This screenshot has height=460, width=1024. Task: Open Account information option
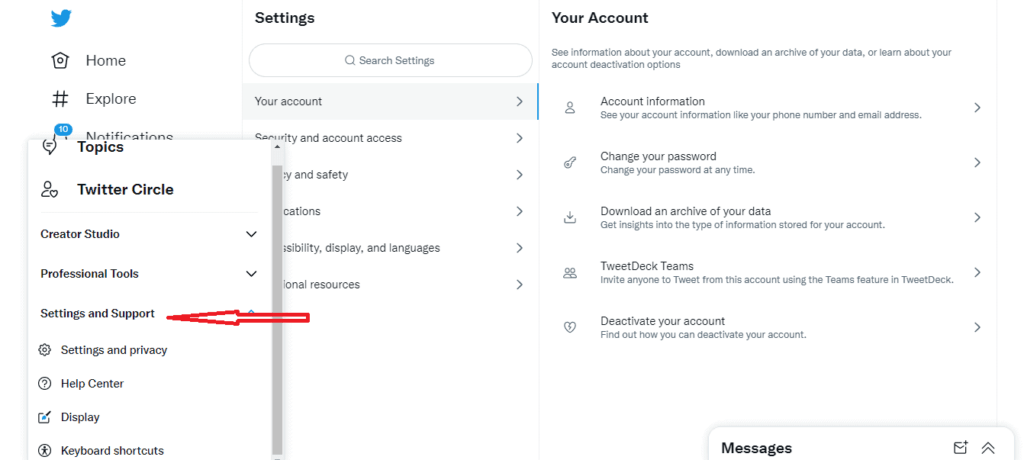point(768,108)
